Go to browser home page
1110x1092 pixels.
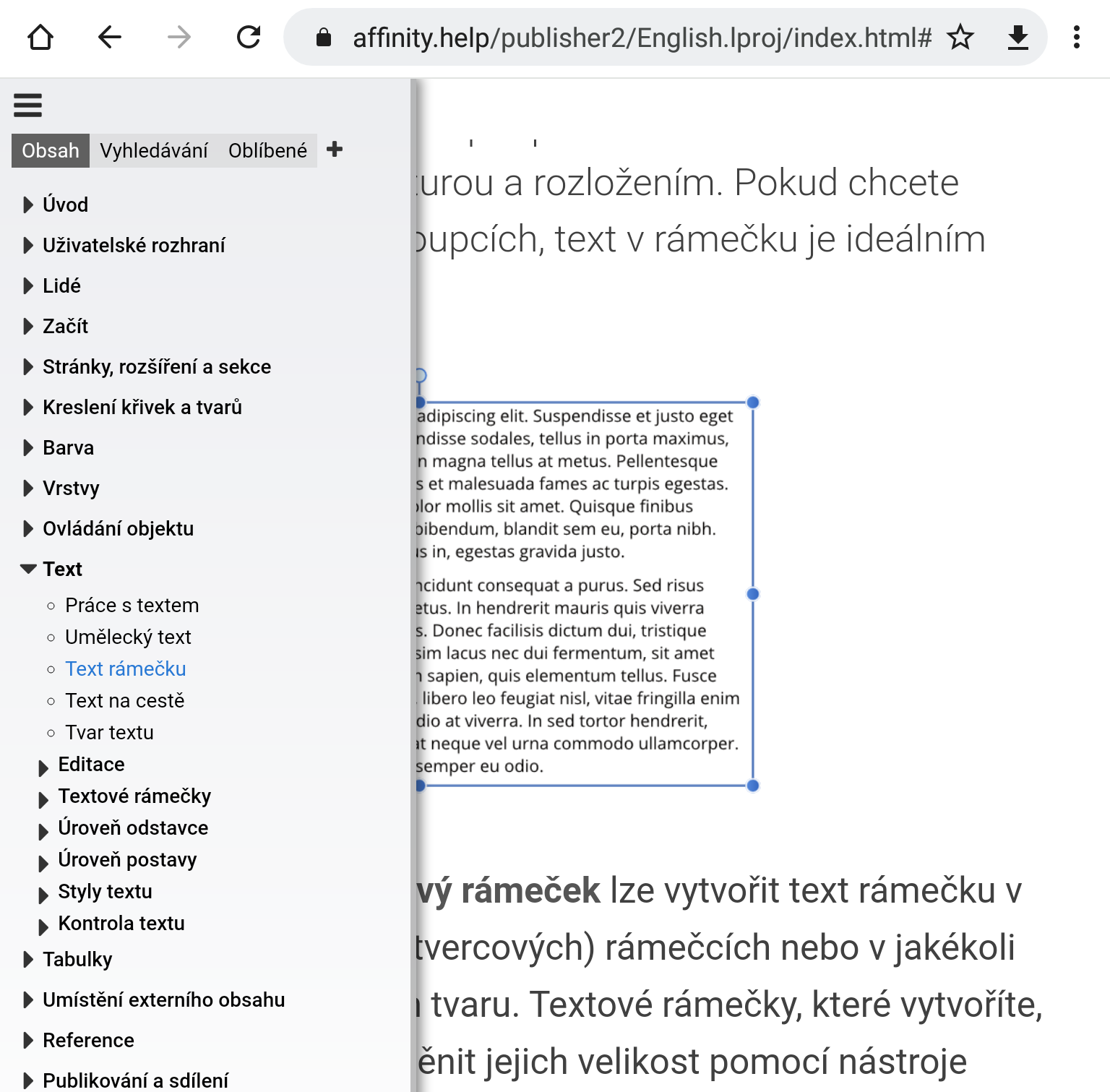click(40, 37)
